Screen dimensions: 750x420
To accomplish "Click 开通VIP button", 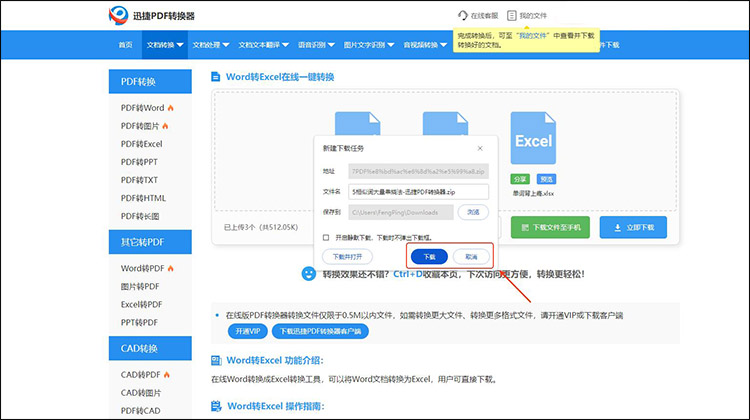I will pos(248,331).
